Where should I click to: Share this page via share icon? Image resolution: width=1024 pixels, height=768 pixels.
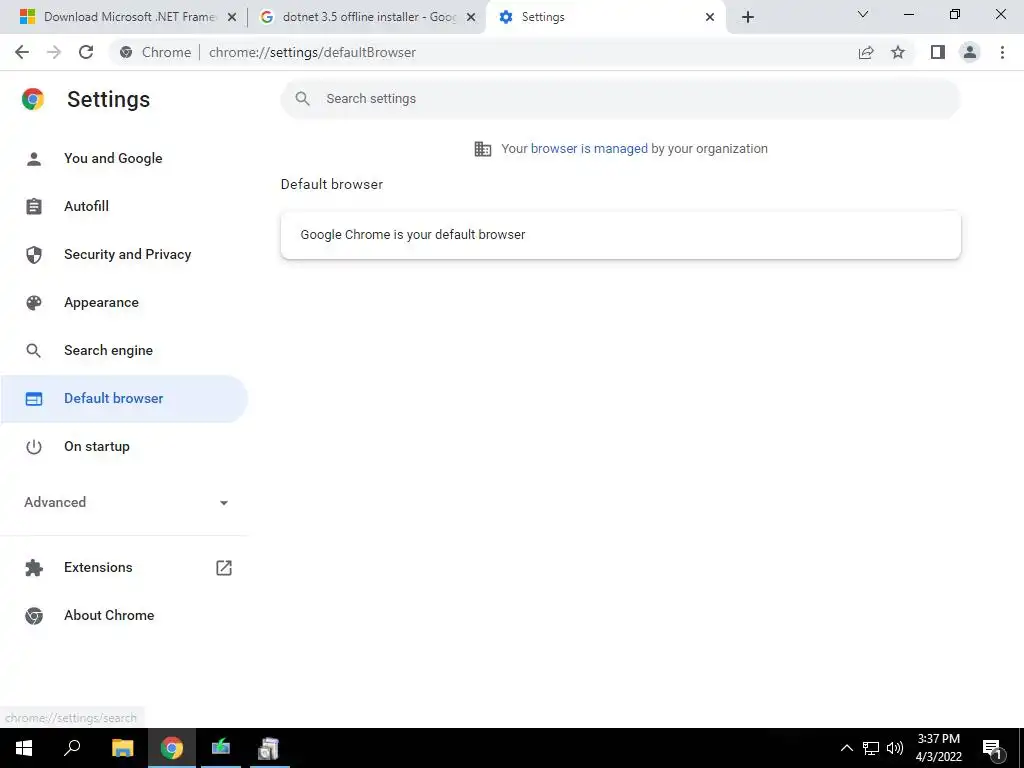[866, 52]
